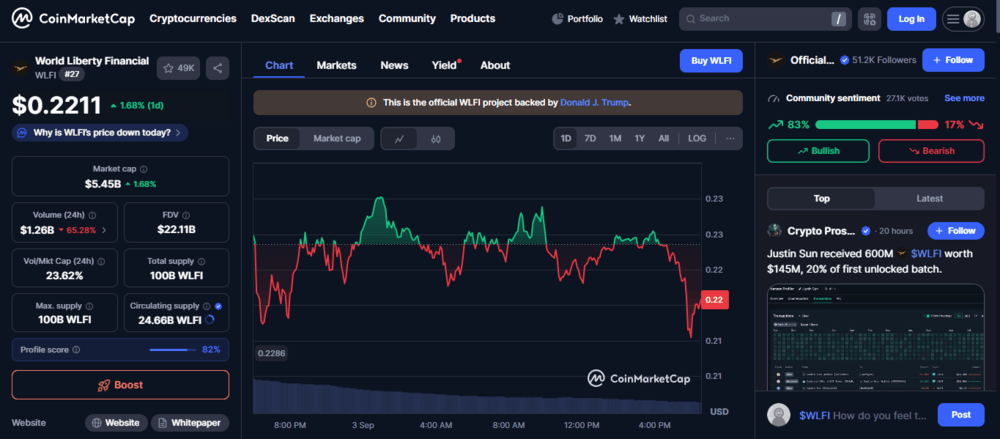This screenshot has width=1000, height=439.
Task: Click the CoinMarketCap logo
Action: (73, 19)
